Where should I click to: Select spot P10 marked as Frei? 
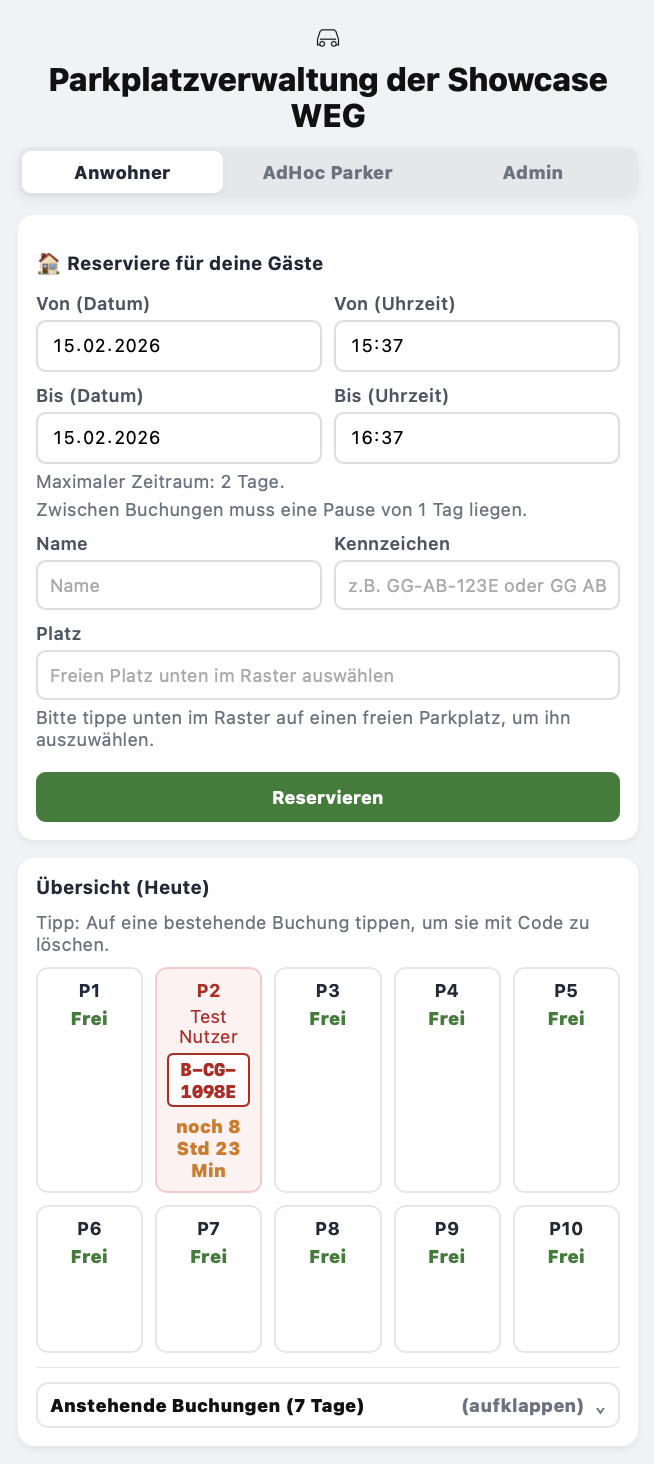point(566,1278)
